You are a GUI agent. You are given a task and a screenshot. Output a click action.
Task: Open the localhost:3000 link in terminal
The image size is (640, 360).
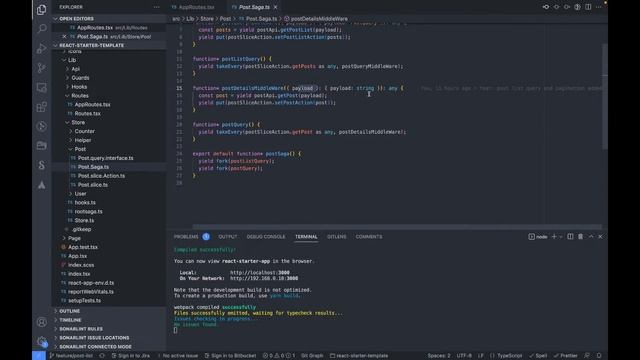pos(260,273)
